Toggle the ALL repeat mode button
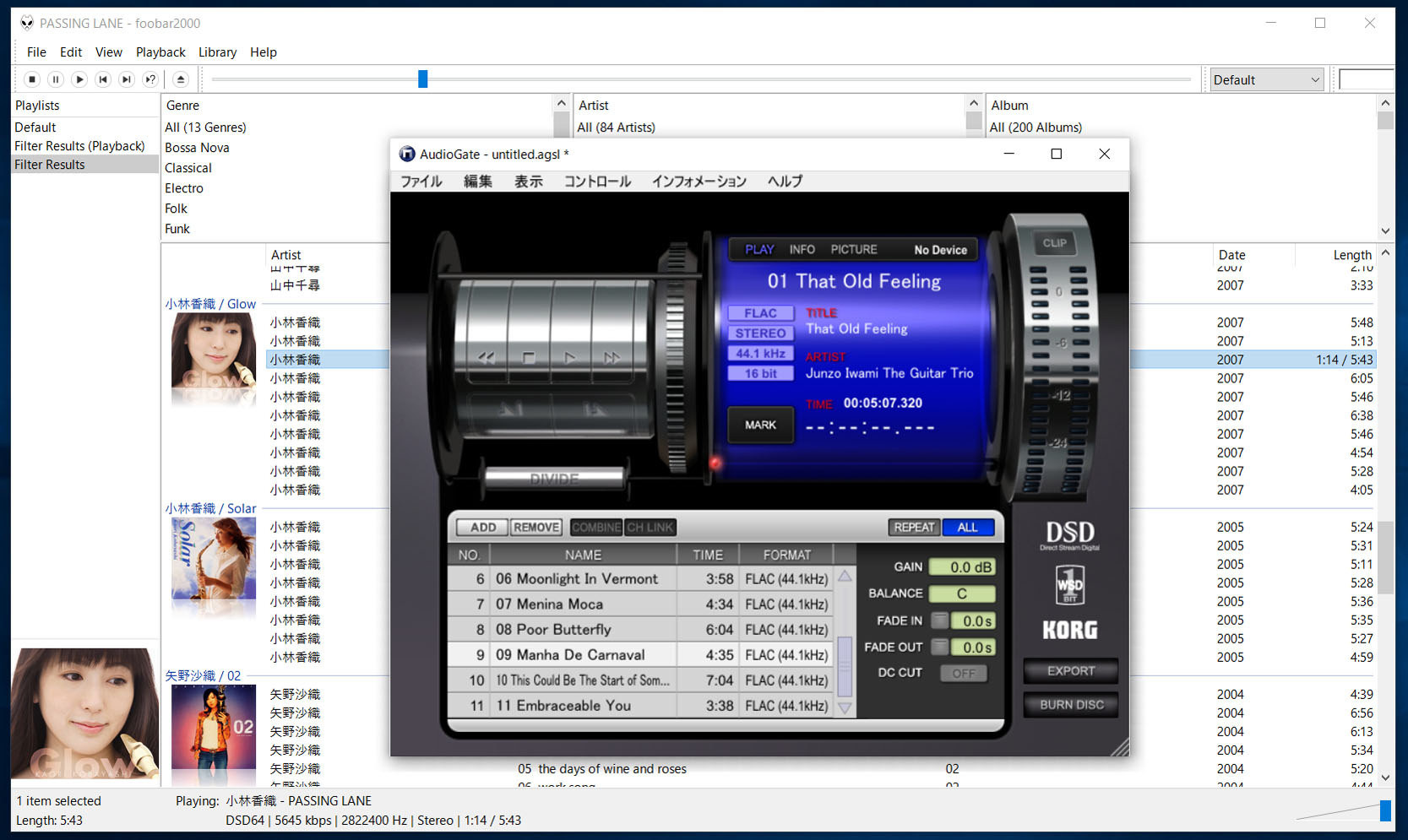 tap(968, 528)
